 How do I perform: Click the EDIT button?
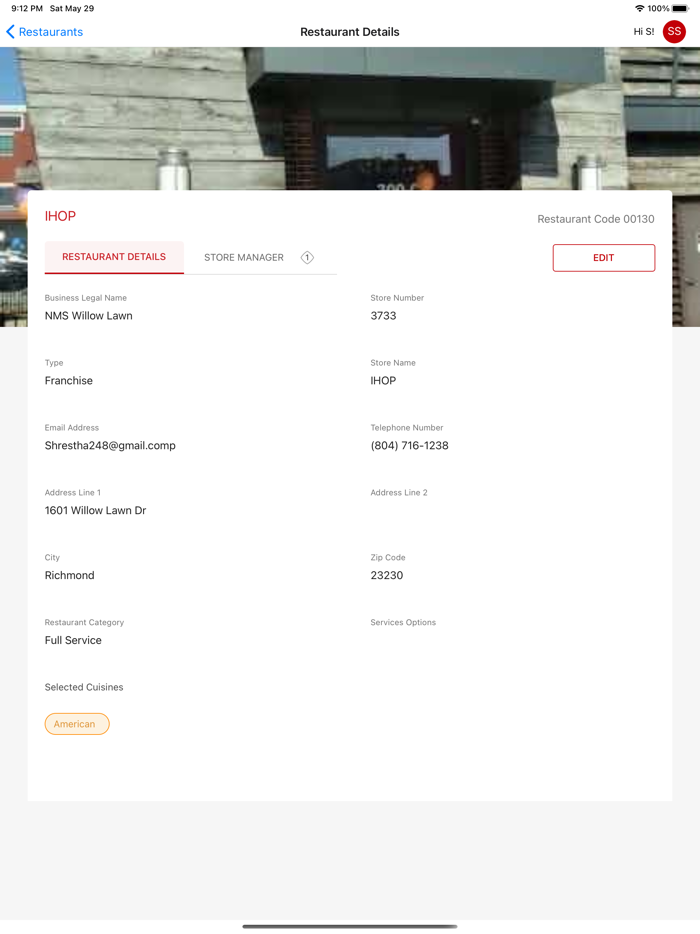[603, 258]
